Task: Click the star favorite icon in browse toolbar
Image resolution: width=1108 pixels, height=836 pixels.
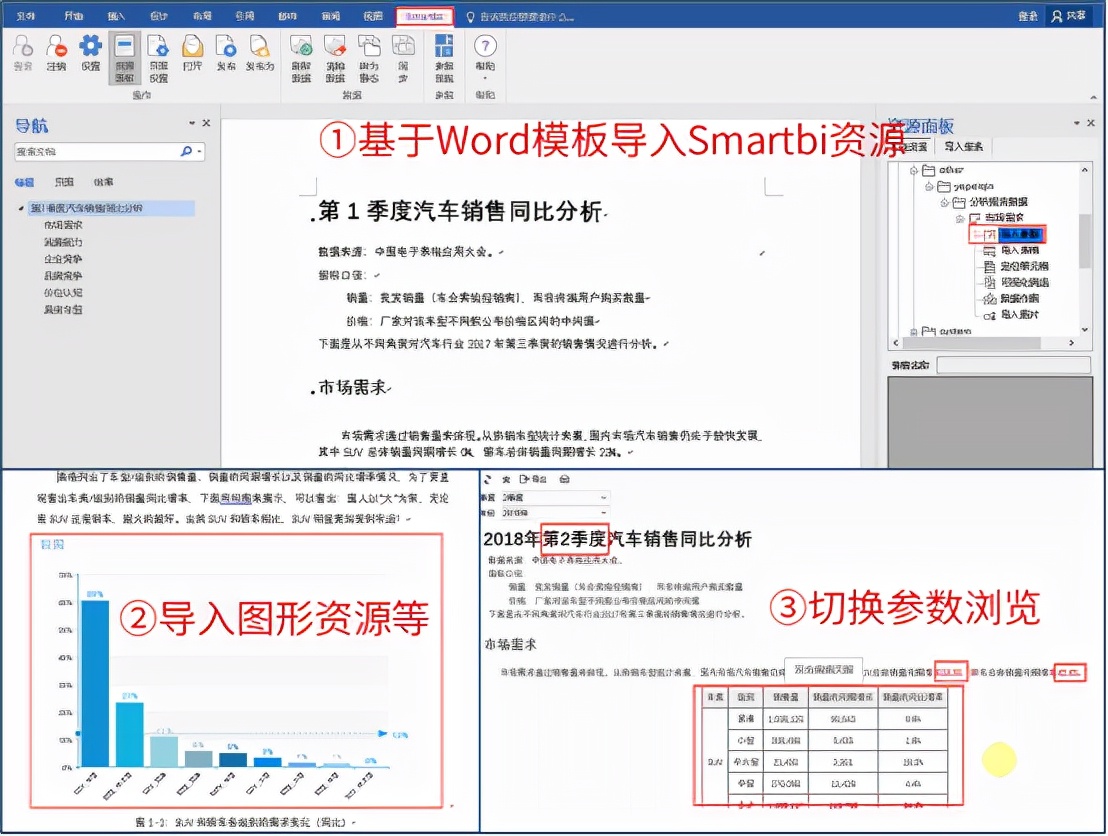Action: 506,479
